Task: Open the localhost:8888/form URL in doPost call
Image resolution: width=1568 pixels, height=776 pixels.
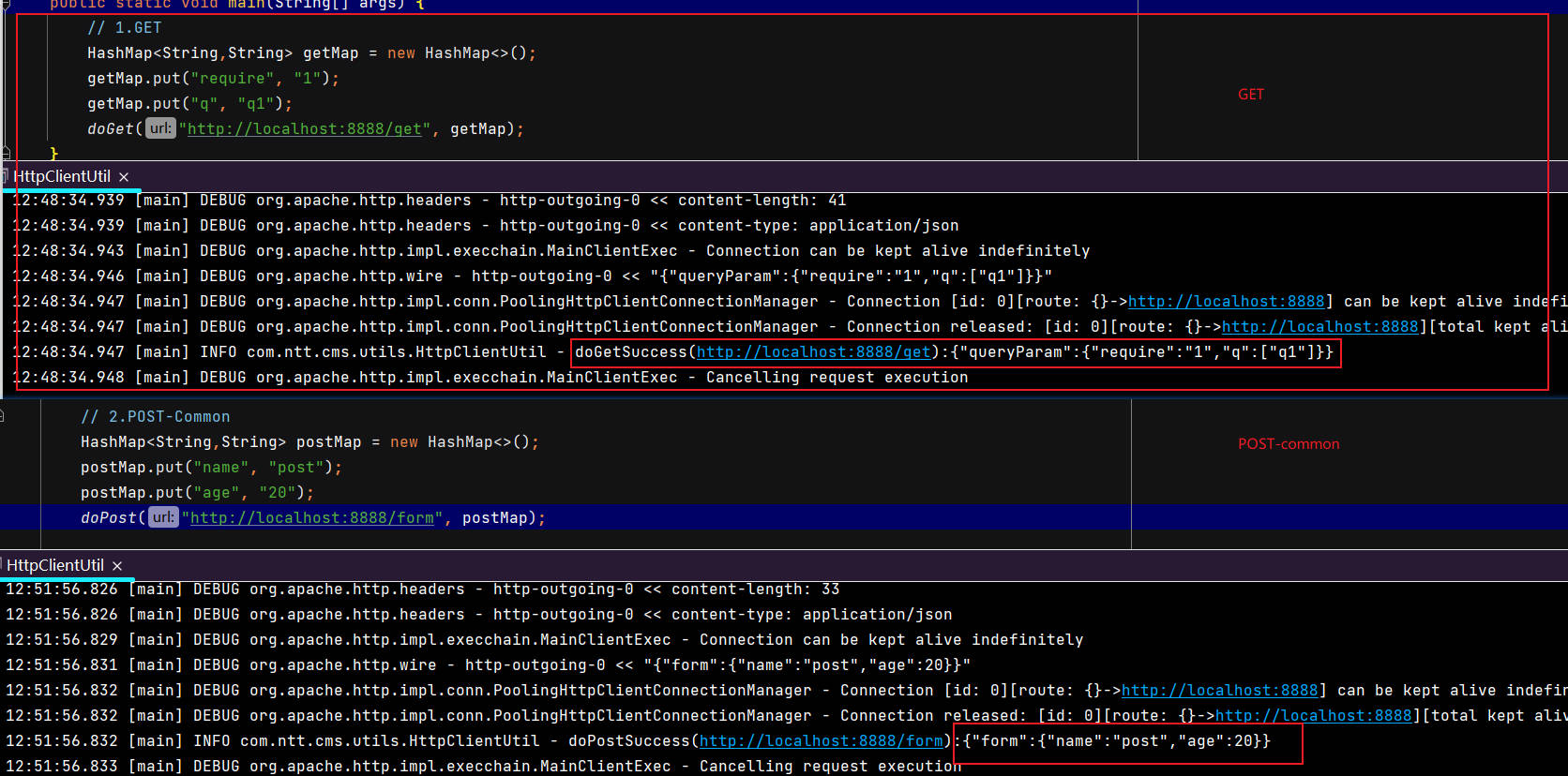Action: (x=312, y=517)
